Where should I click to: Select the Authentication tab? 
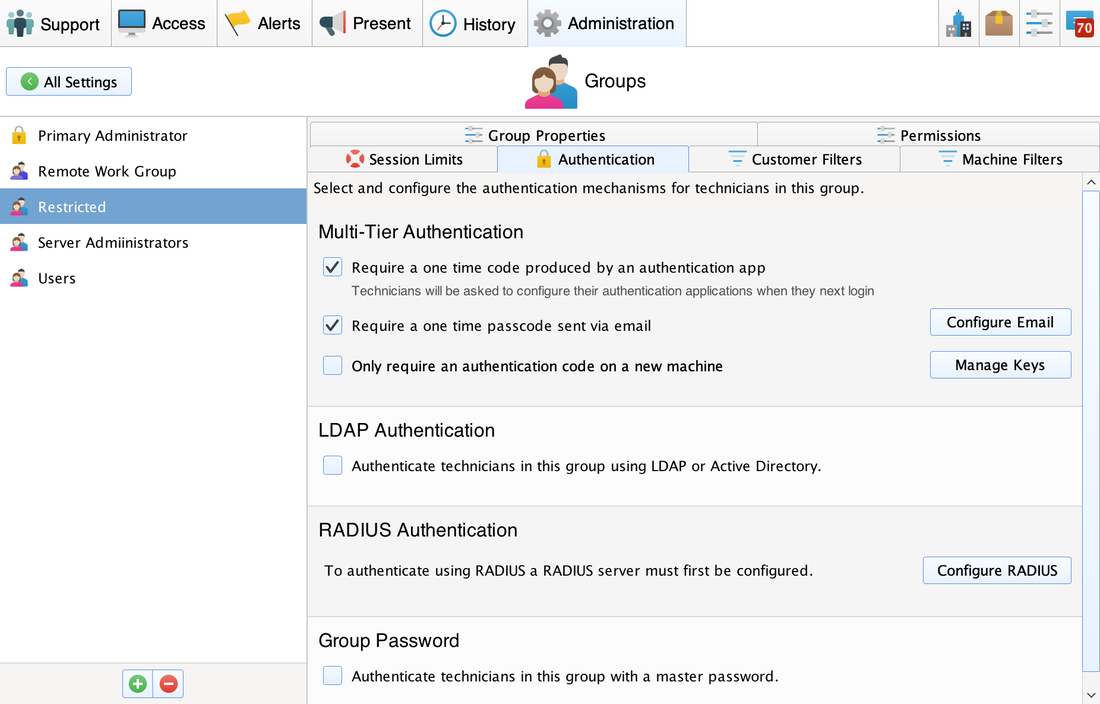pyautogui.click(x=593, y=159)
